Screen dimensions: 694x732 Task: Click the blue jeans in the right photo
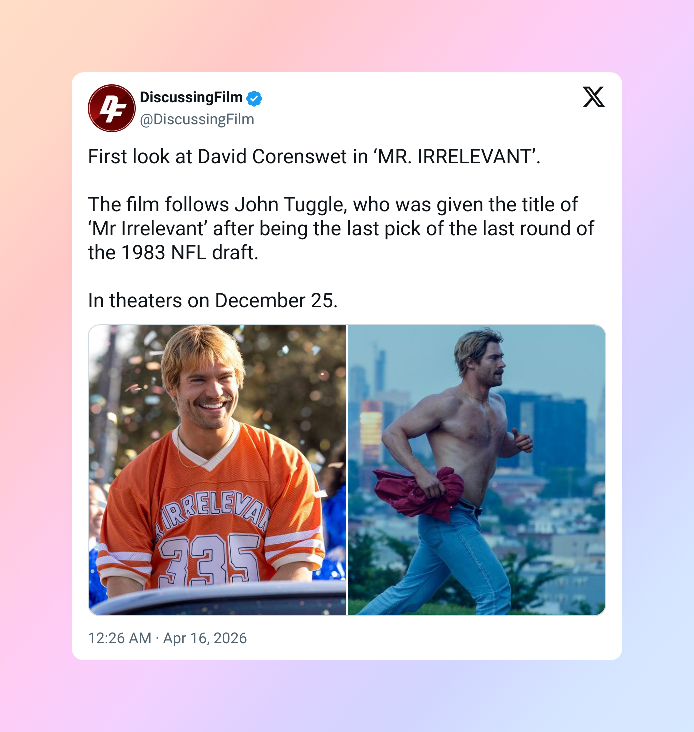point(443,560)
